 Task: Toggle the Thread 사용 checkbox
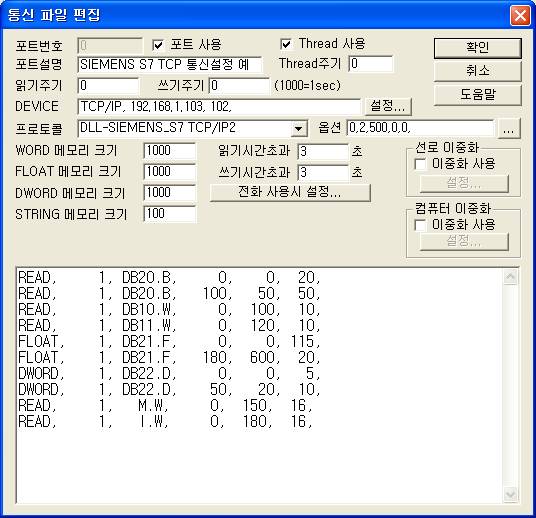click(286, 44)
